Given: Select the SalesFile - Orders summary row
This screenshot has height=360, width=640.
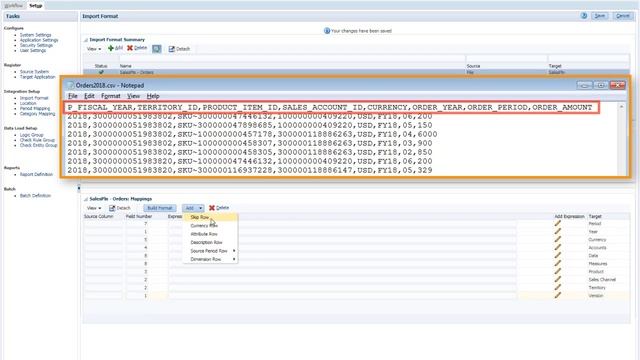Looking at the screenshot, I should coord(356,72).
